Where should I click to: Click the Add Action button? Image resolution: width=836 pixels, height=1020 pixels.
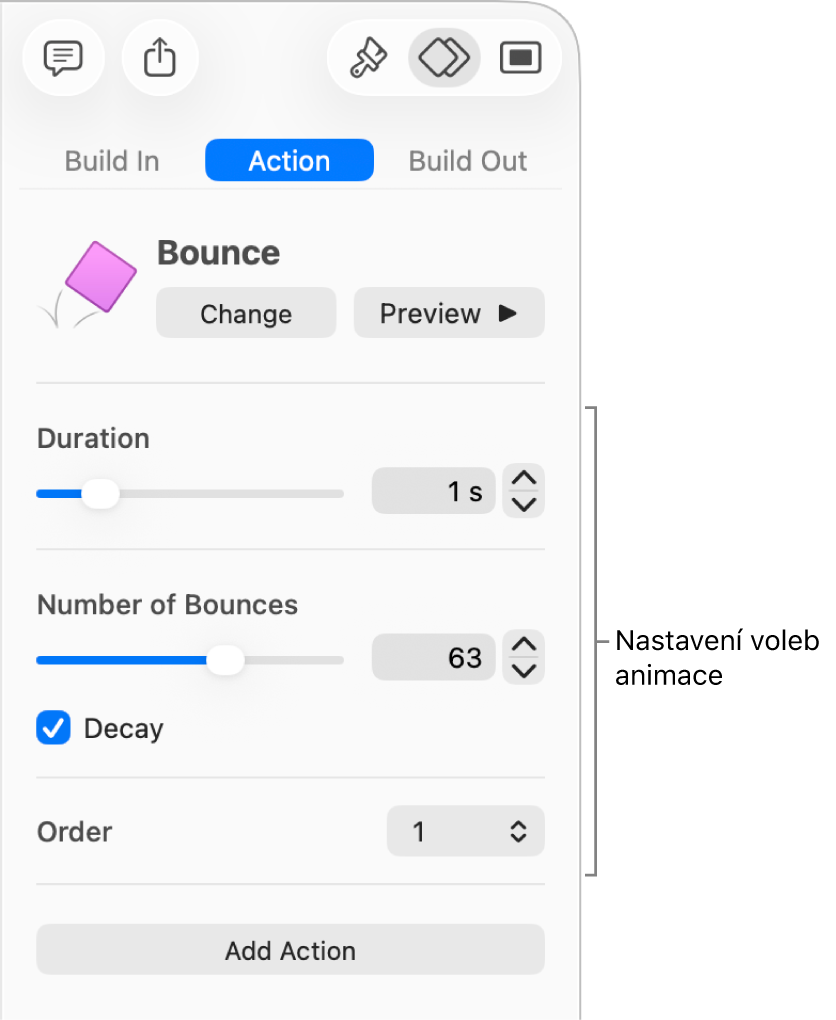point(290,950)
